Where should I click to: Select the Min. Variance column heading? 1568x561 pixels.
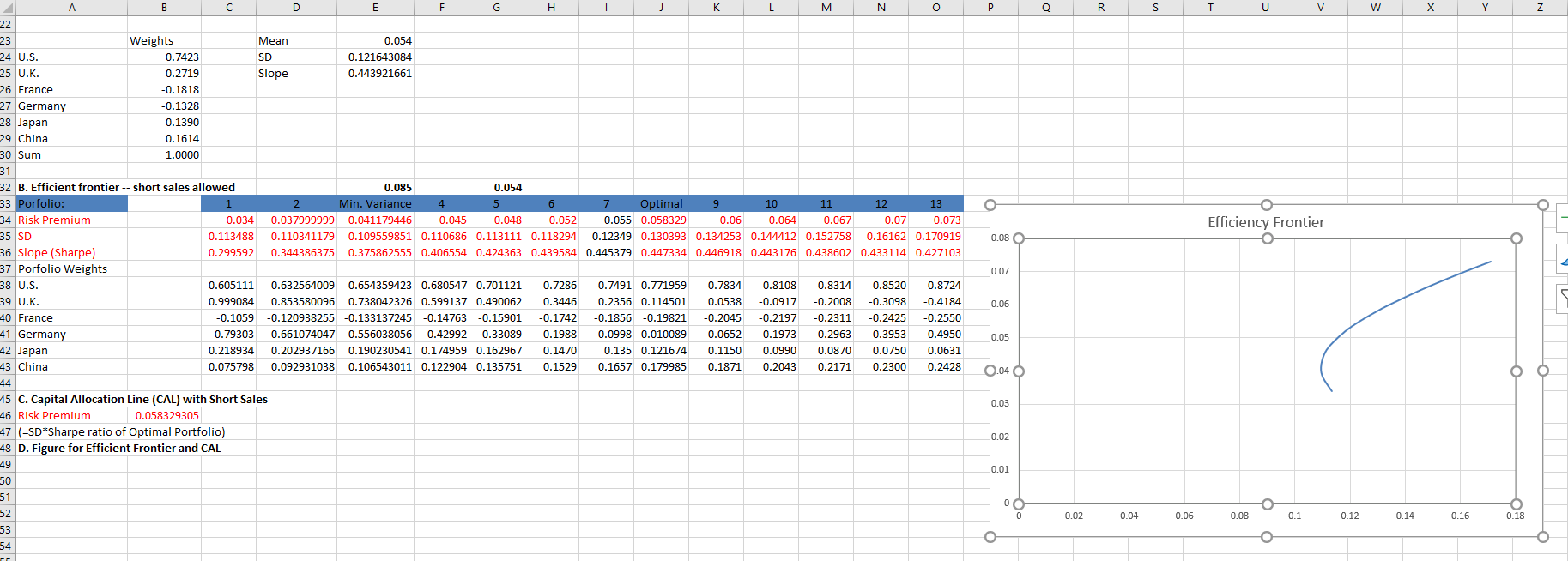[375, 203]
